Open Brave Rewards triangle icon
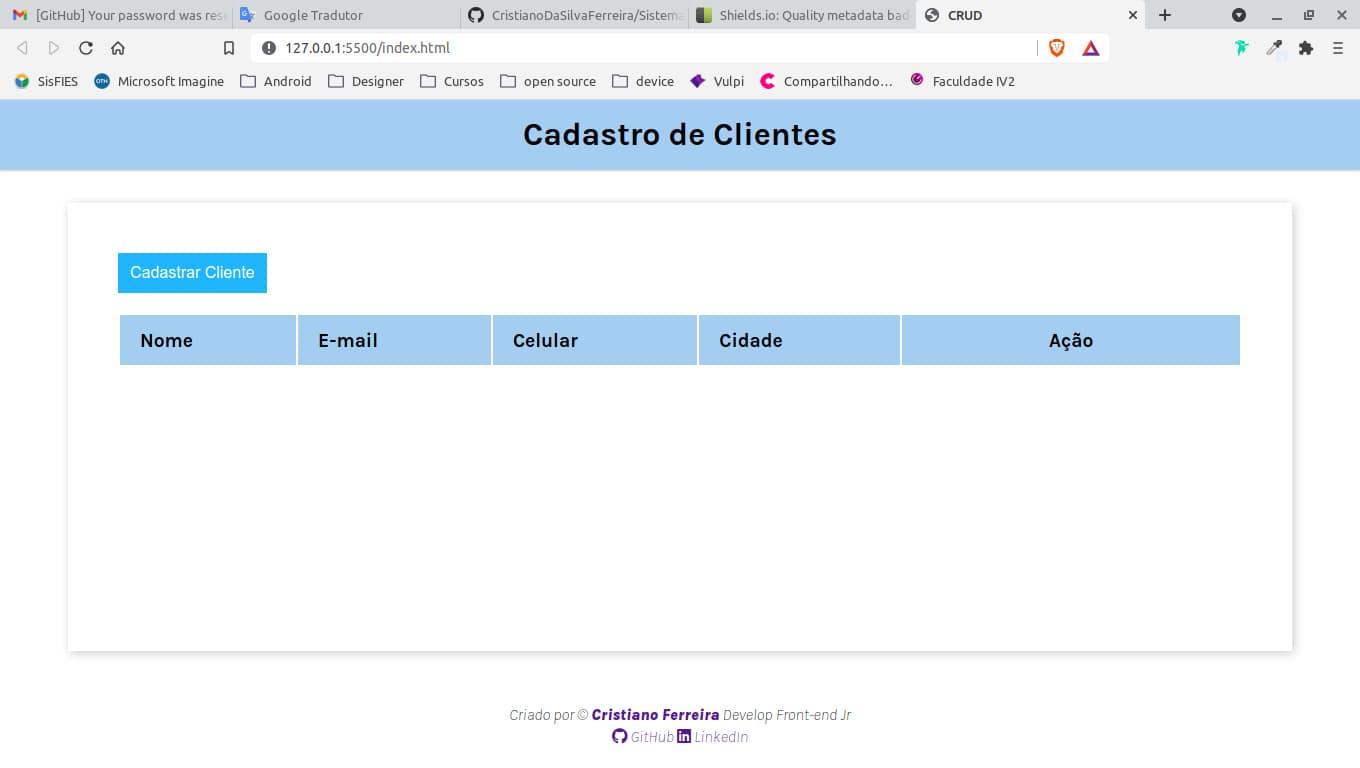 [x=1091, y=48]
